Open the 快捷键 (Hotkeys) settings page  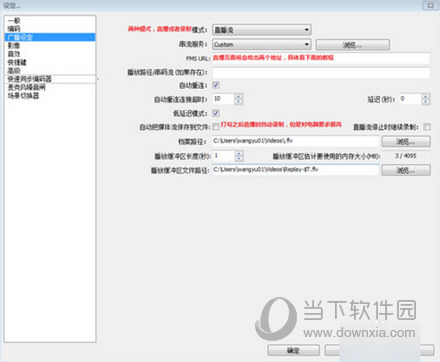coord(17,62)
